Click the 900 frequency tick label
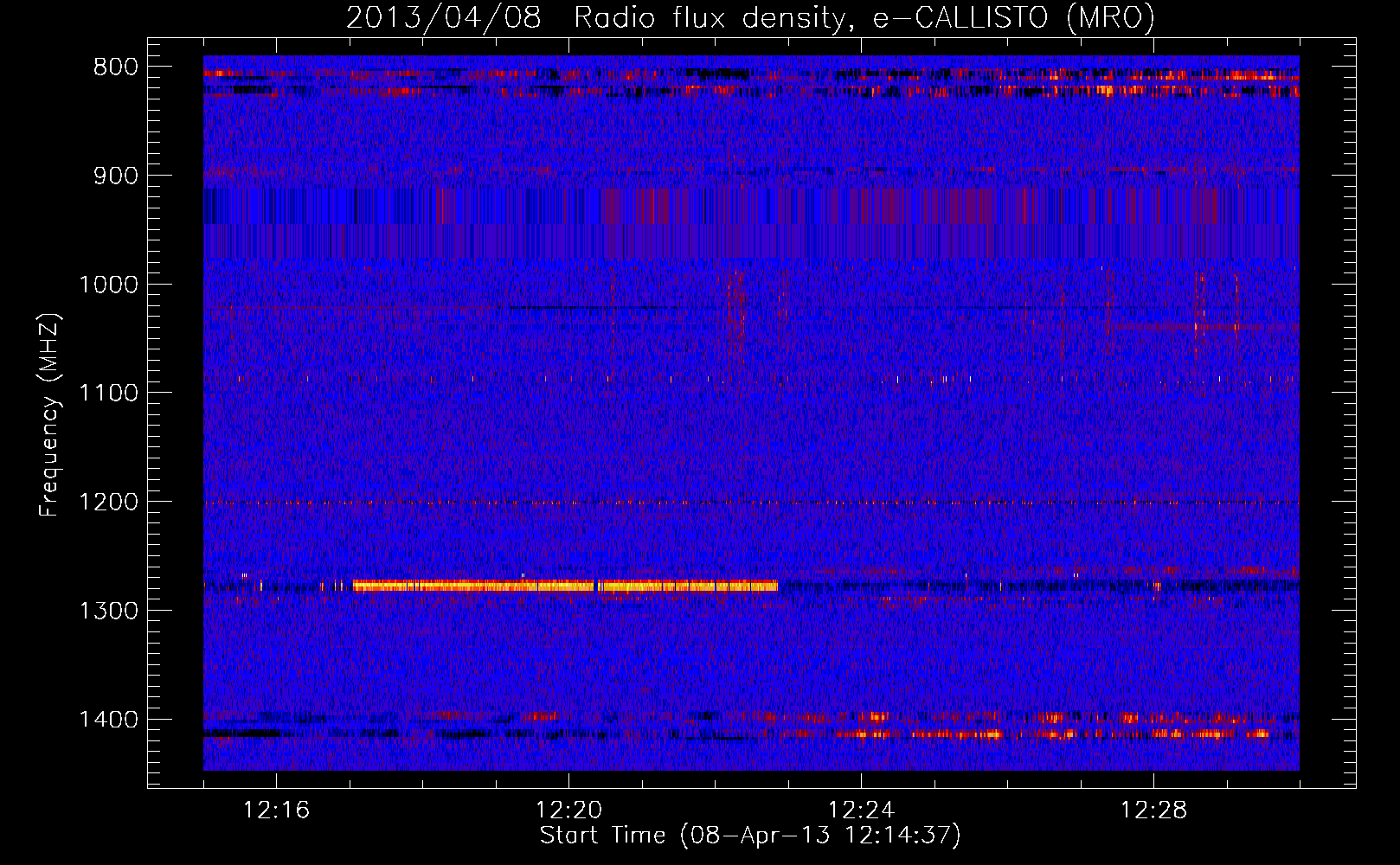 [116, 176]
